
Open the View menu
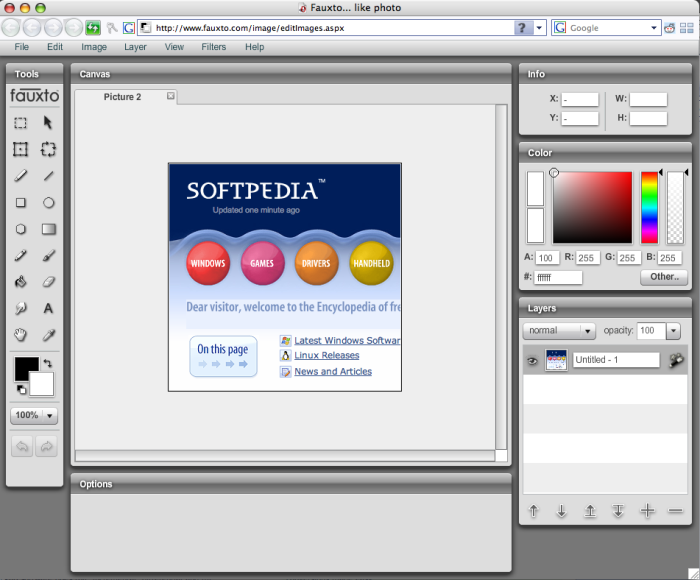coord(174,47)
